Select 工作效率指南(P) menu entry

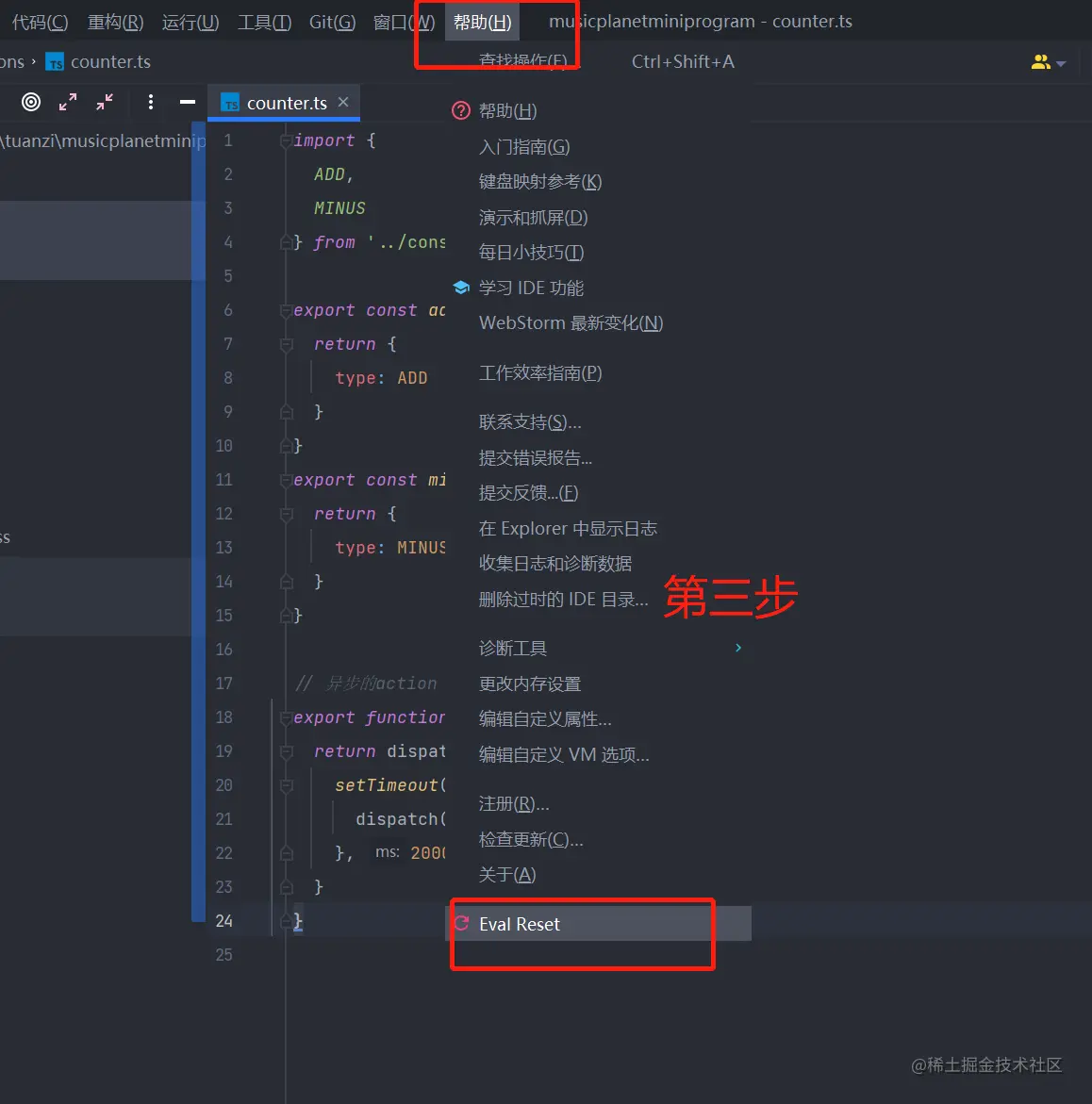tap(600, 372)
